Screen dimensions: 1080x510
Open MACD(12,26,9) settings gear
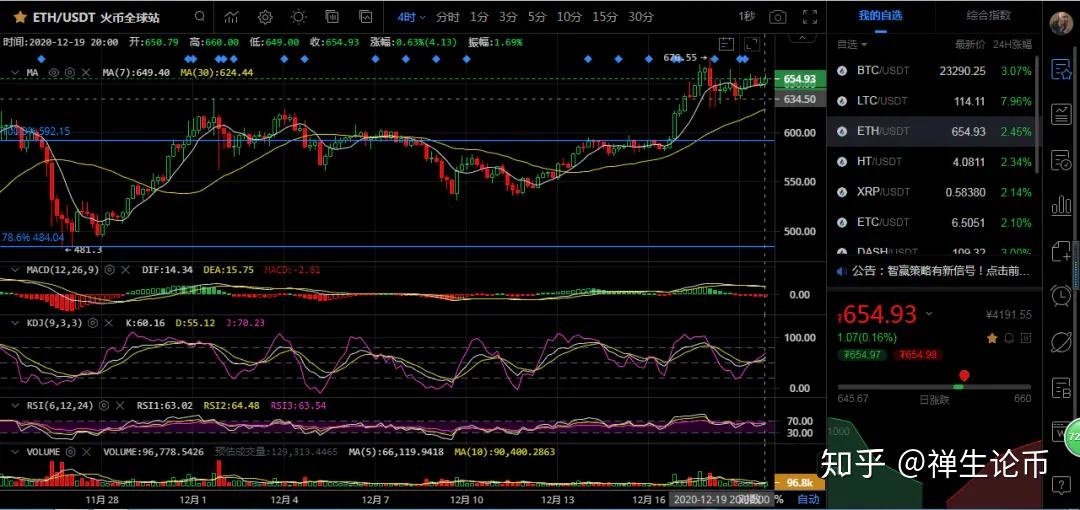(x=110, y=270)
